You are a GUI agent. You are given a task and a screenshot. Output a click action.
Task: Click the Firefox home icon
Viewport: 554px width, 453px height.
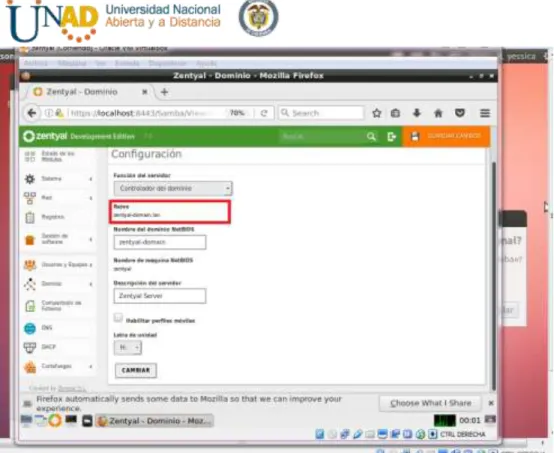pos(438,113)
